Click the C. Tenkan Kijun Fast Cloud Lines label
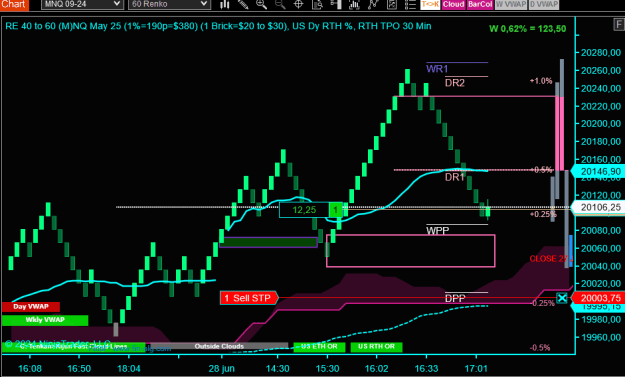Image resolution: width=625 pixels, height=377 pixels. point(73,347)
